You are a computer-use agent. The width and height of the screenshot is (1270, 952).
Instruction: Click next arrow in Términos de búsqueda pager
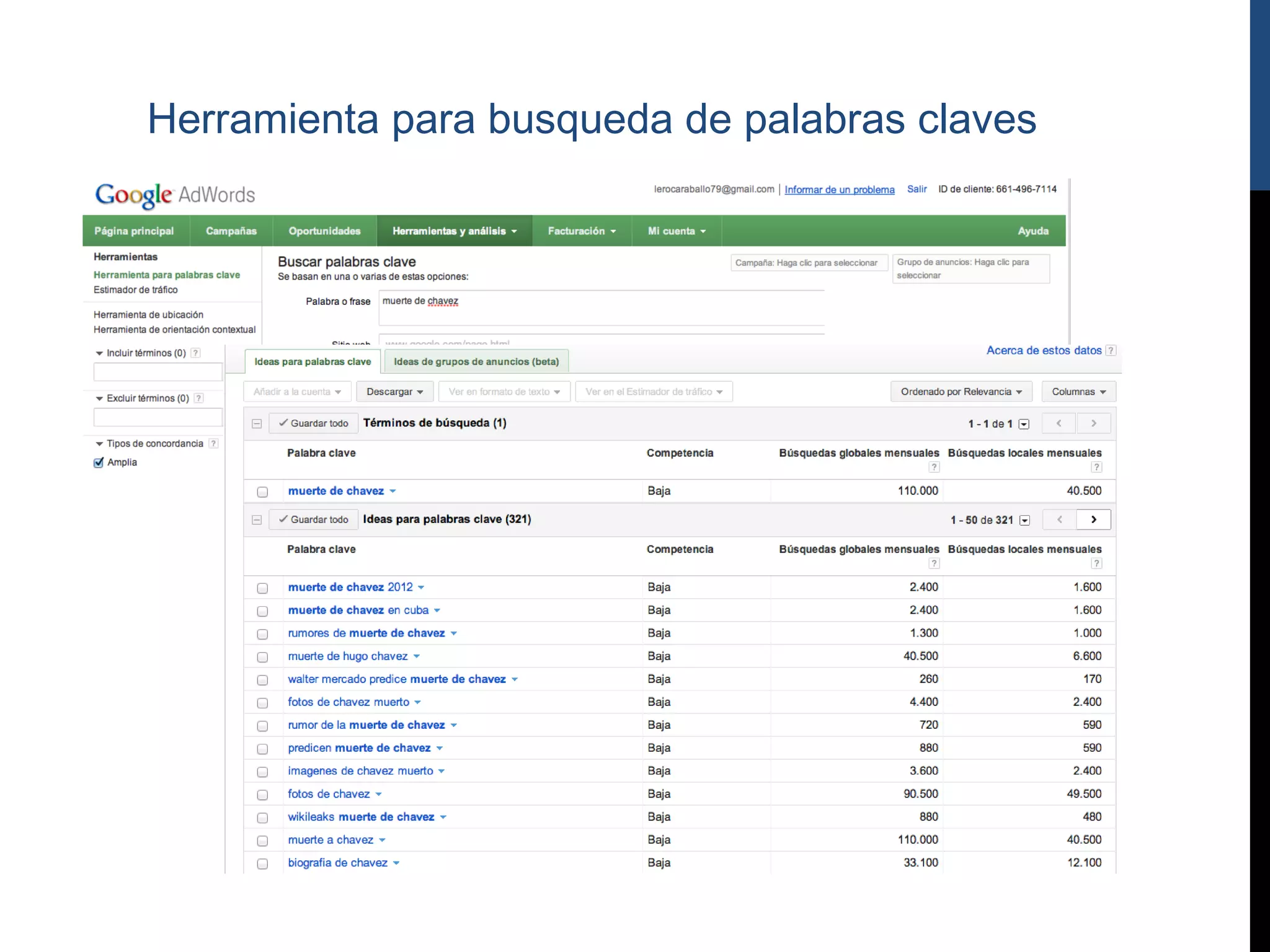[1093, 423]
